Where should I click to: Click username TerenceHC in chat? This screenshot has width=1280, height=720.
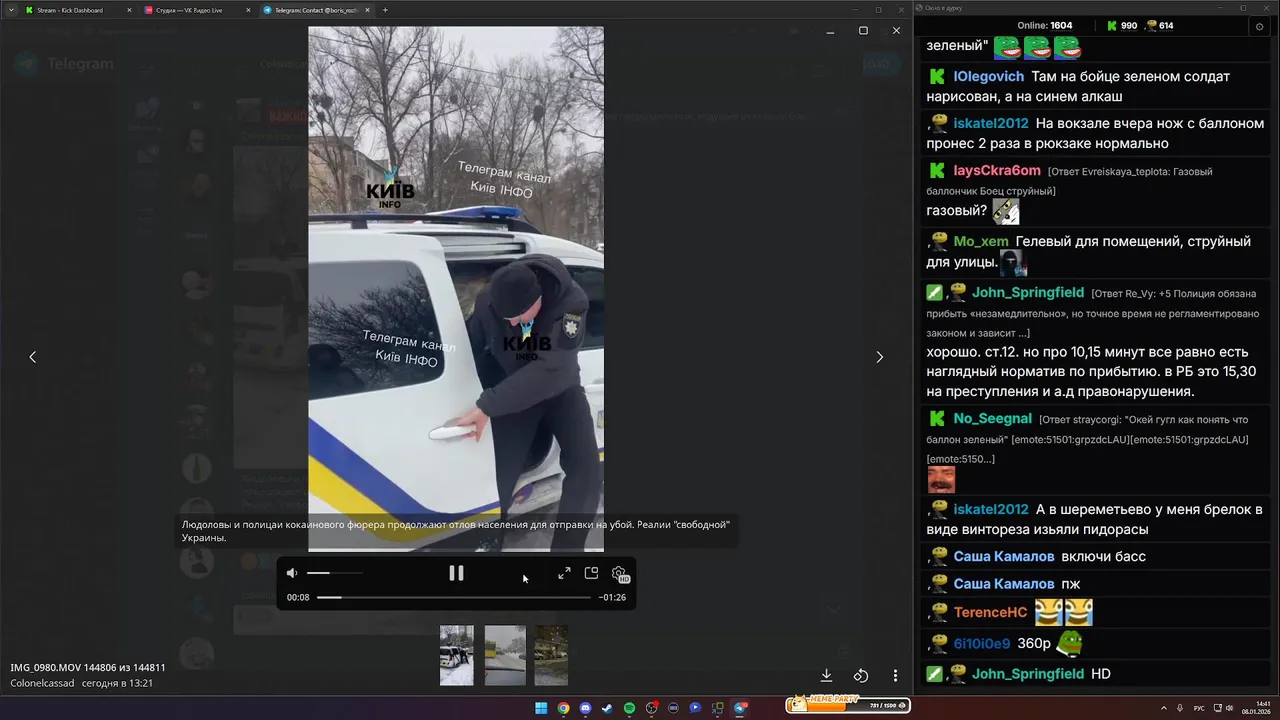[x=990, y=612]
